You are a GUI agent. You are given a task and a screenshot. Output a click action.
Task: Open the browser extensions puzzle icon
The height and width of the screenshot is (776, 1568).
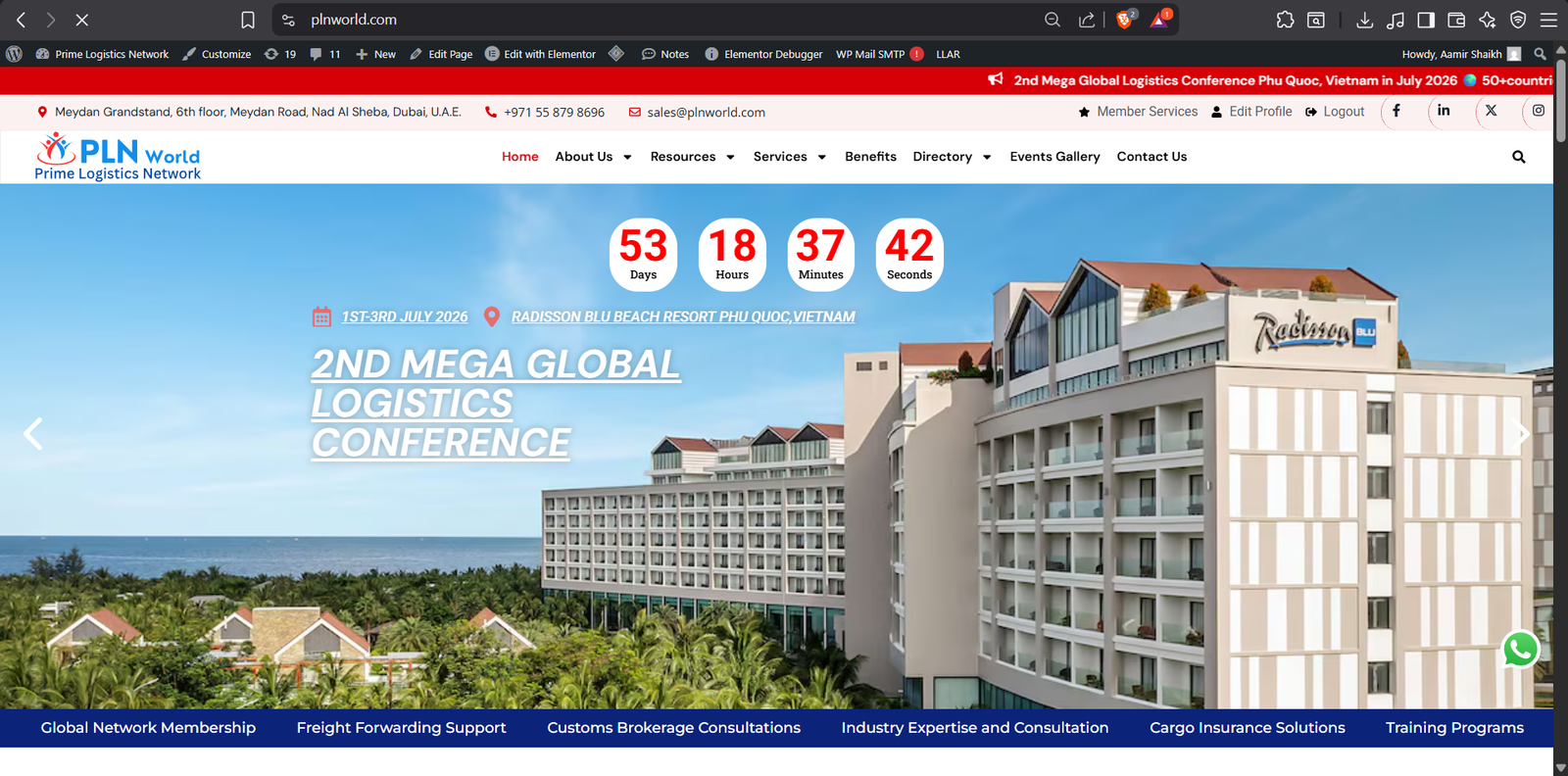tap(1285, 20)
